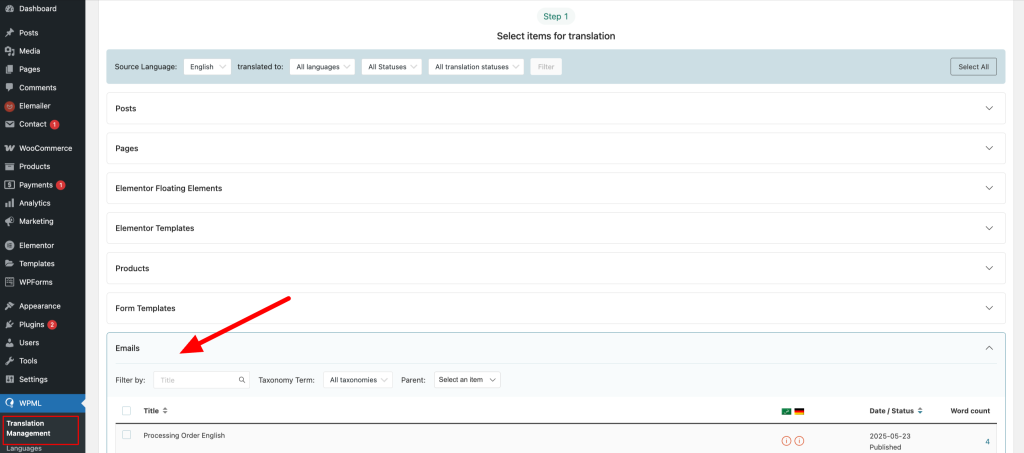Screen dimensions: 1024x453
Task: Click the Select All button
Action: pos(973,67)
